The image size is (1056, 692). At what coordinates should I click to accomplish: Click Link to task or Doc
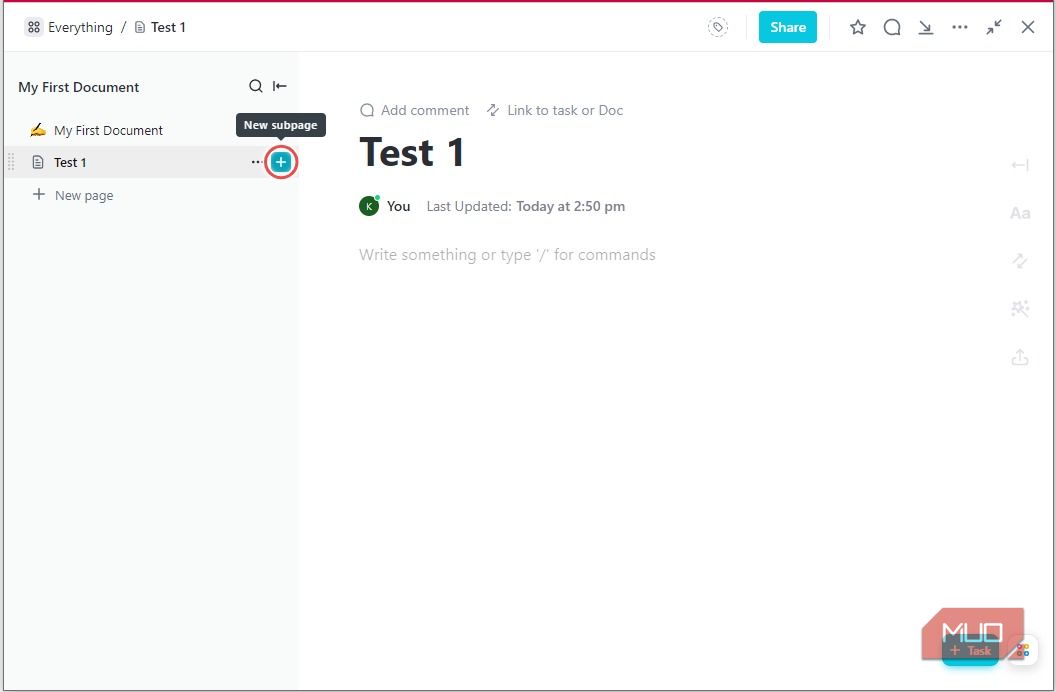pos(555,110)
